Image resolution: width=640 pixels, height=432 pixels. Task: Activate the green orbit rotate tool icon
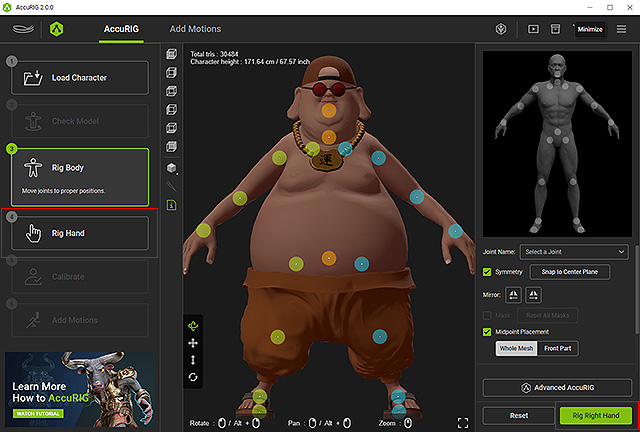(x=193, y=325)
